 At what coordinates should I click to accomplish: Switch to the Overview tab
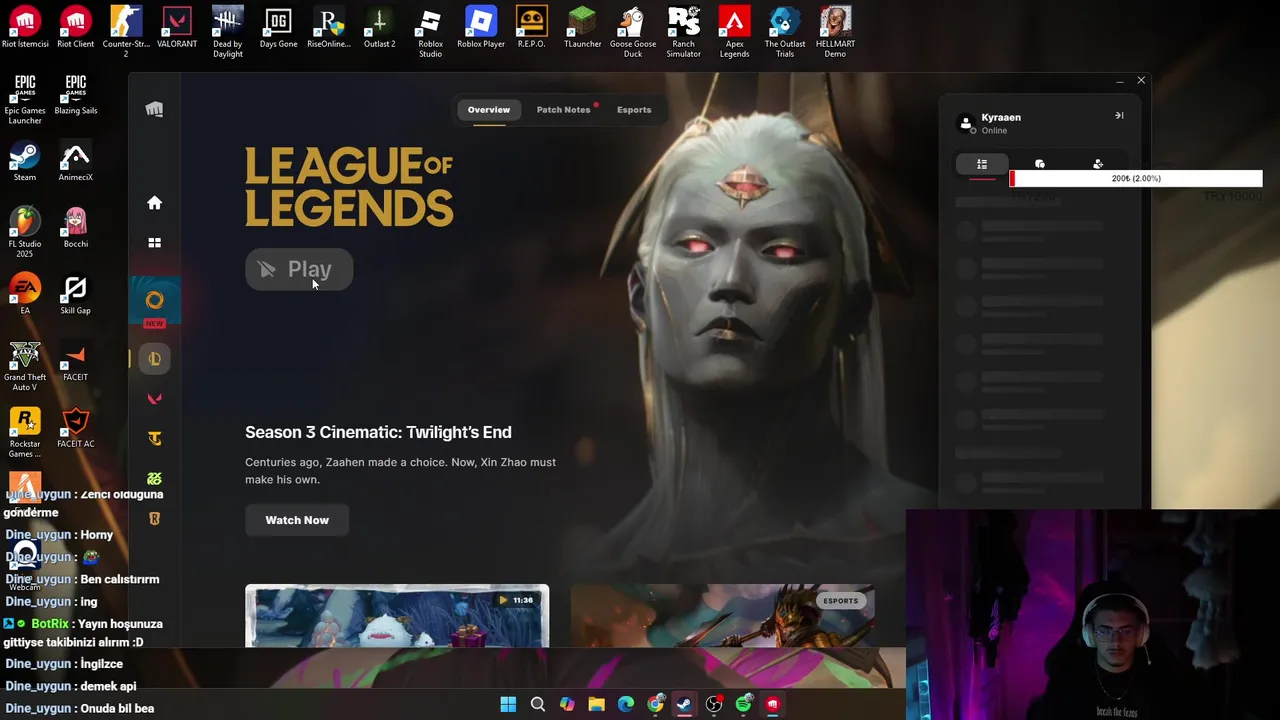click(489, 110)
